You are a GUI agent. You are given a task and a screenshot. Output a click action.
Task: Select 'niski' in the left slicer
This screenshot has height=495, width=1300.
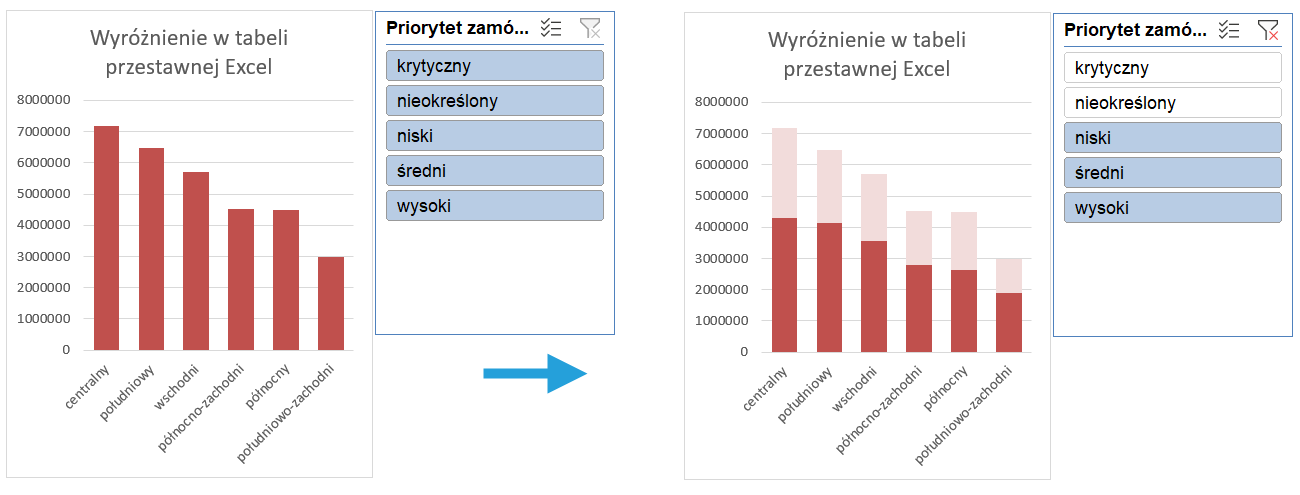(x=494, y=136)
